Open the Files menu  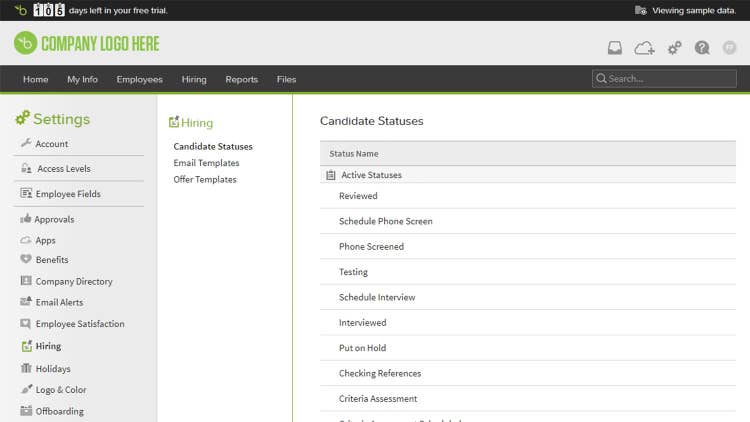tap(286, 79)
